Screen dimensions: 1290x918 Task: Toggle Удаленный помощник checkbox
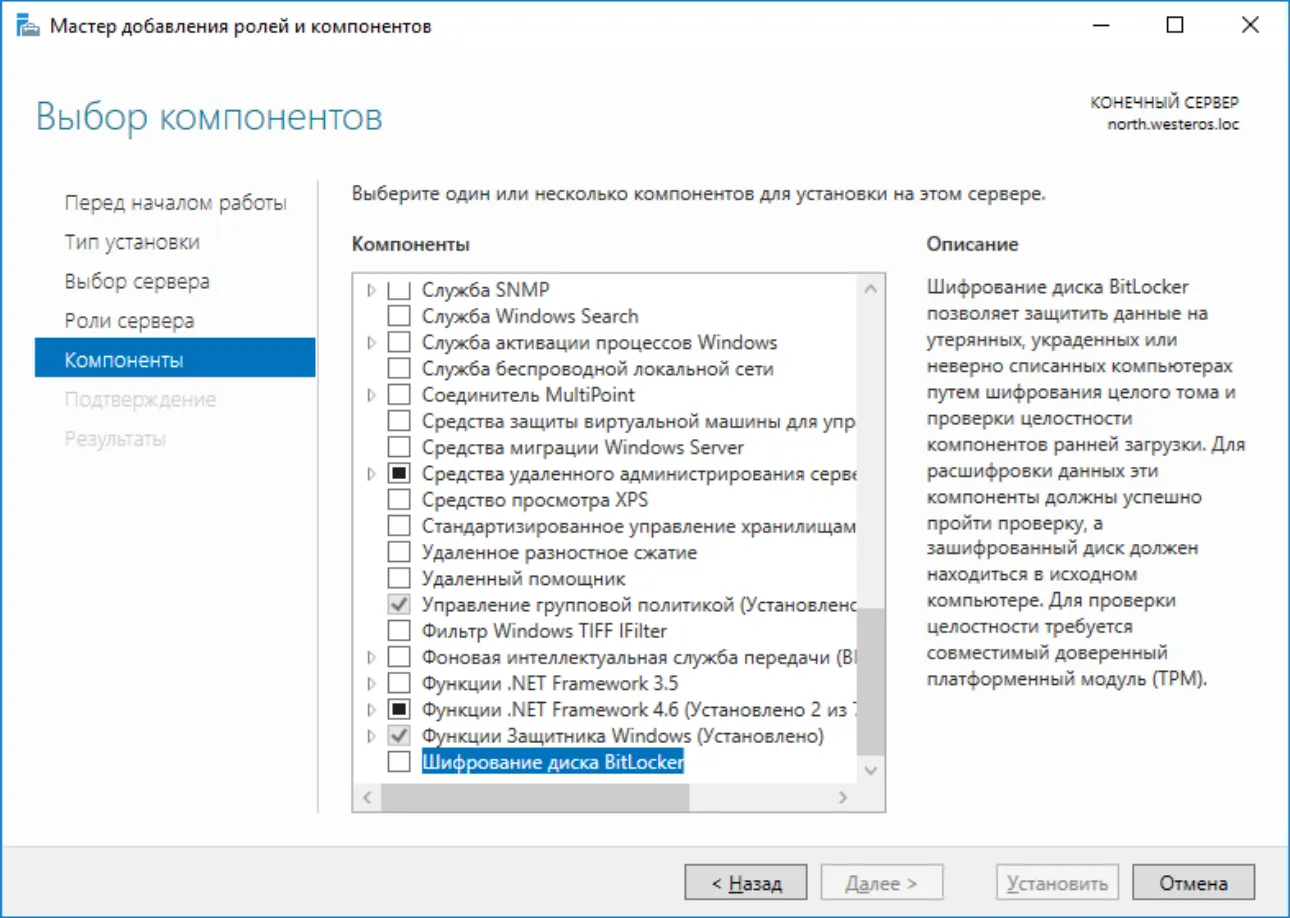(399, 578)
